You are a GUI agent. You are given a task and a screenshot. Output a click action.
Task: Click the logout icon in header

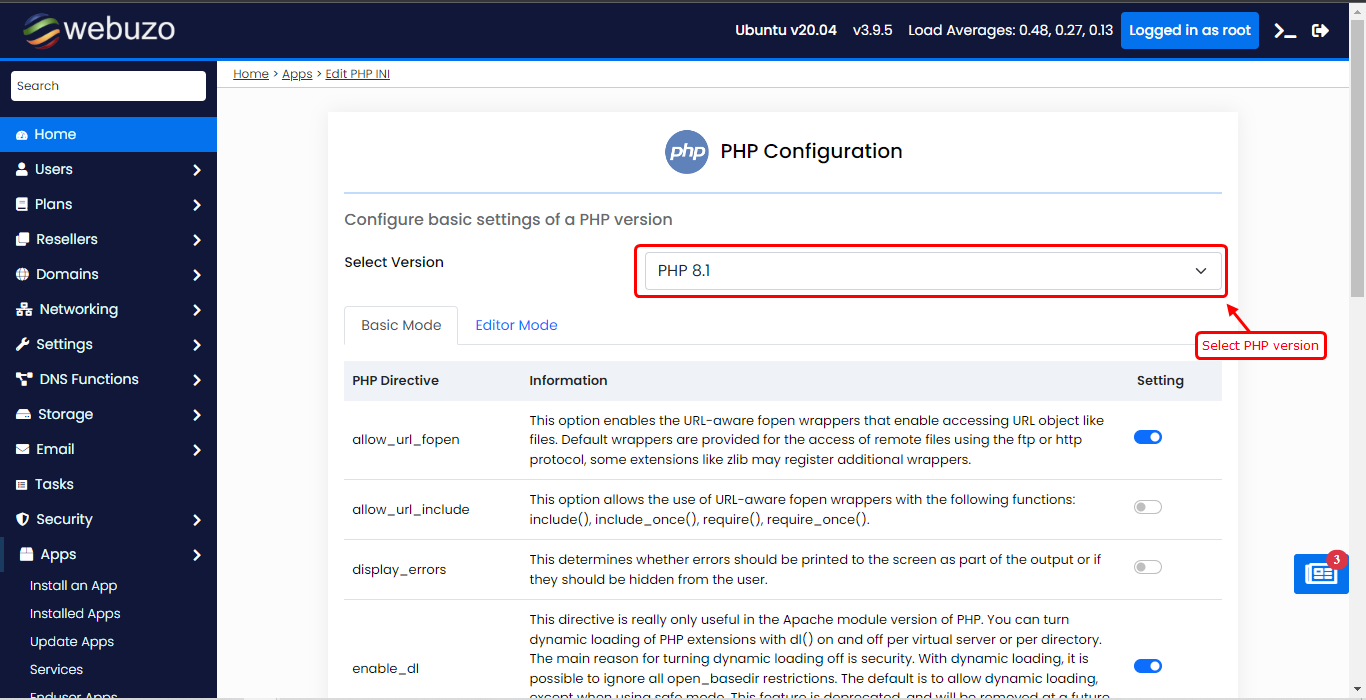(x=1320, y=31)
